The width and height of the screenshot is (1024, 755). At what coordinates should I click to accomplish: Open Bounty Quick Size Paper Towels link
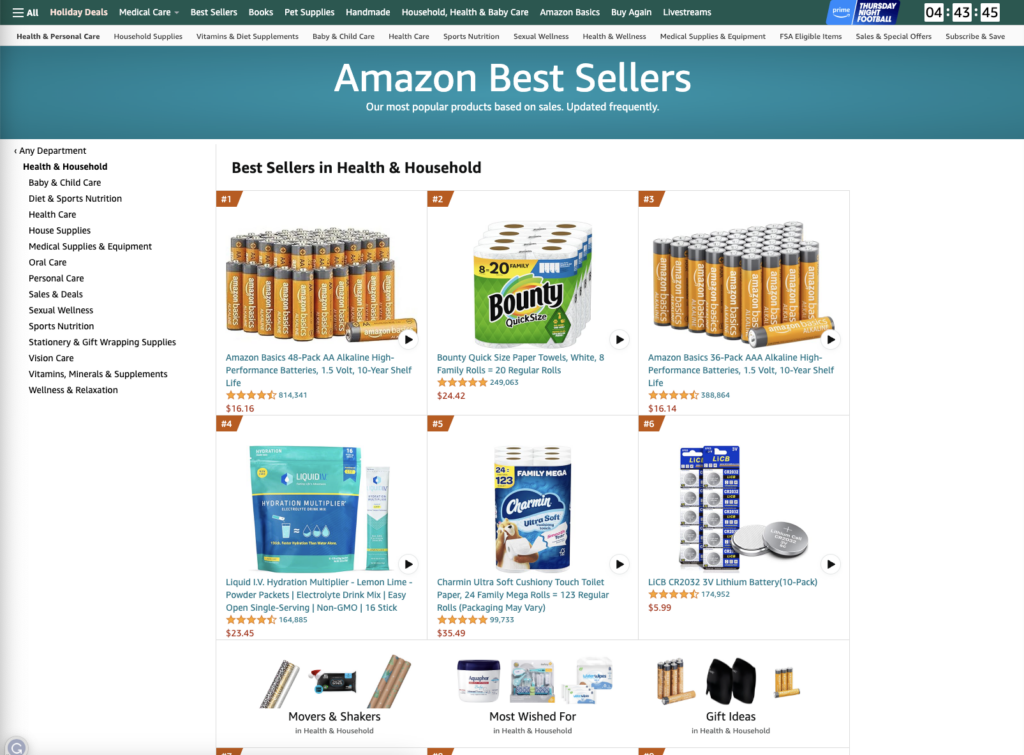tap(520, 364)
